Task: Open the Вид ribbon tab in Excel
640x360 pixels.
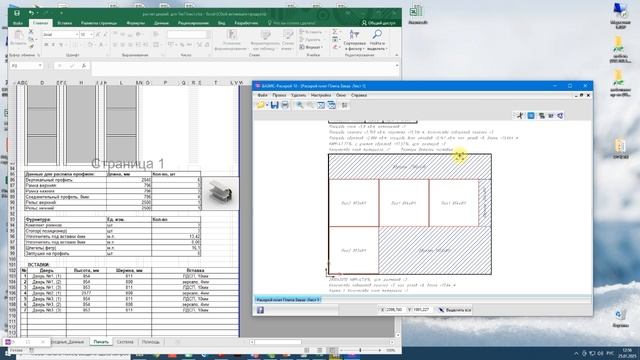Action: pos(222,23)
